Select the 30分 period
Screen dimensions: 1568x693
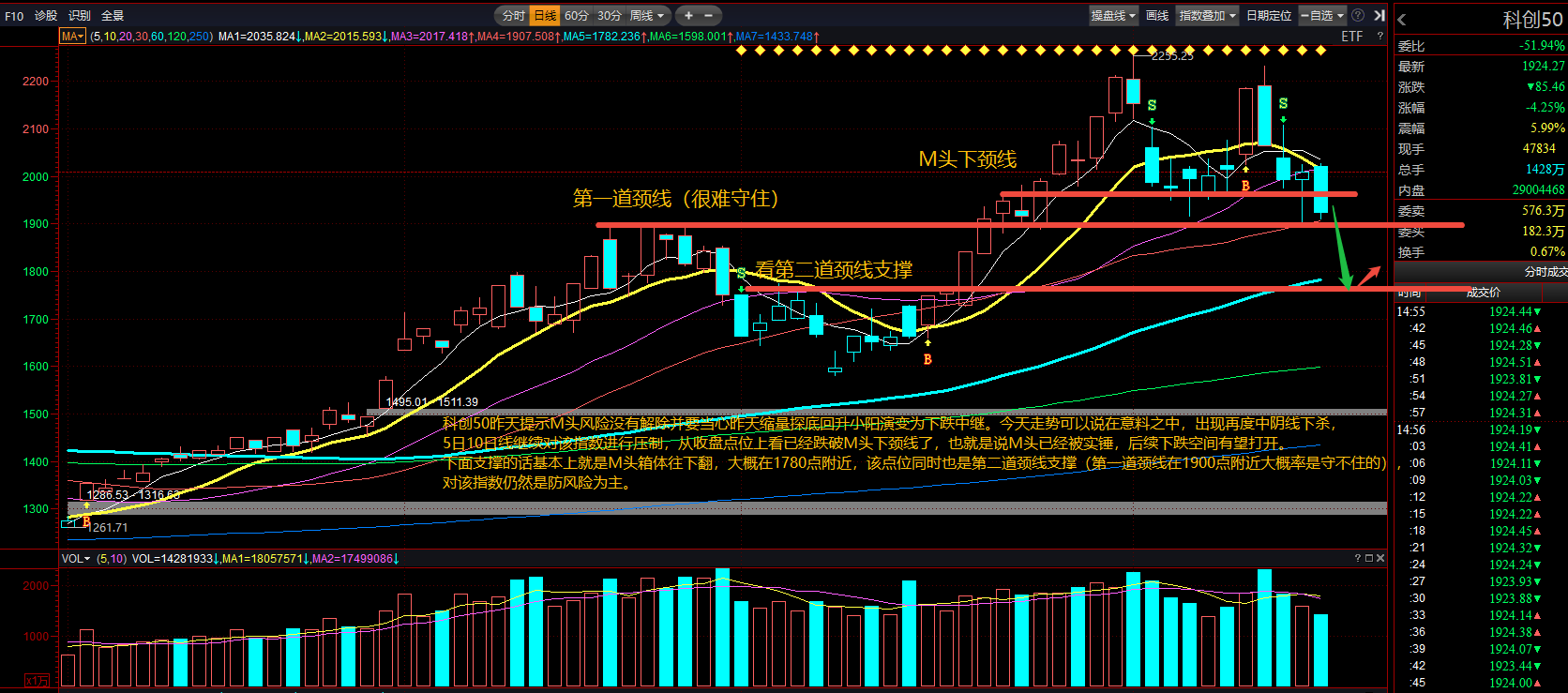pos(610,15)
